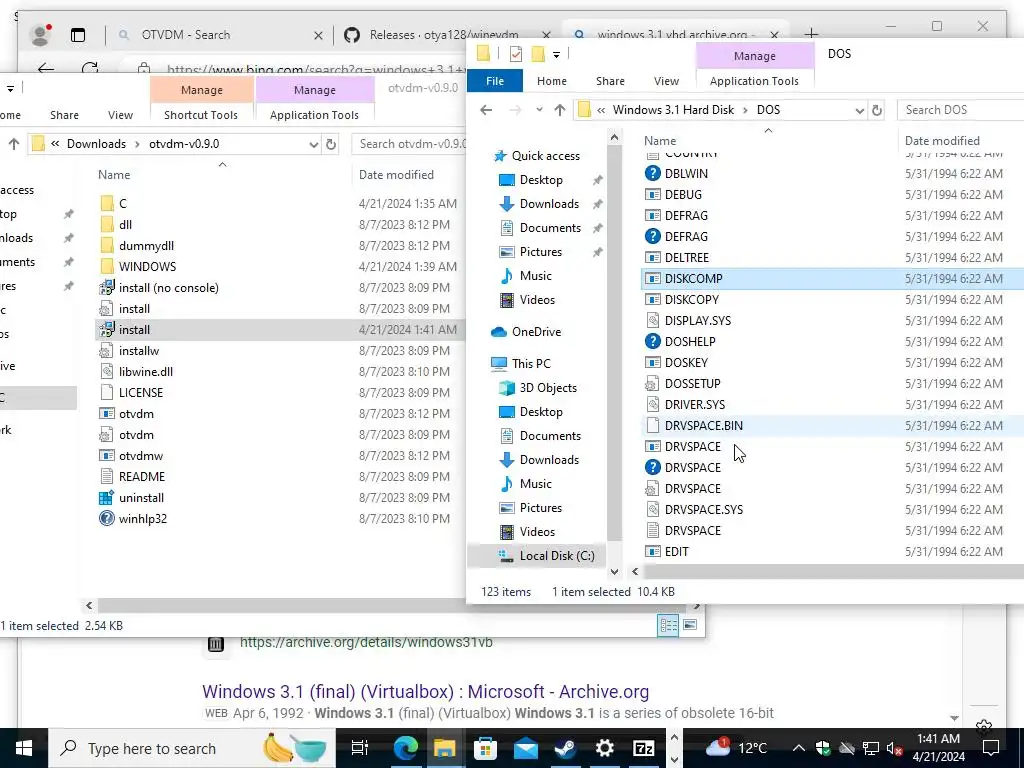1024x768 pixels.
Task: Select the WINDOWS folder in otvdm window
Action: pyautogui.click(x=147, y=266)
